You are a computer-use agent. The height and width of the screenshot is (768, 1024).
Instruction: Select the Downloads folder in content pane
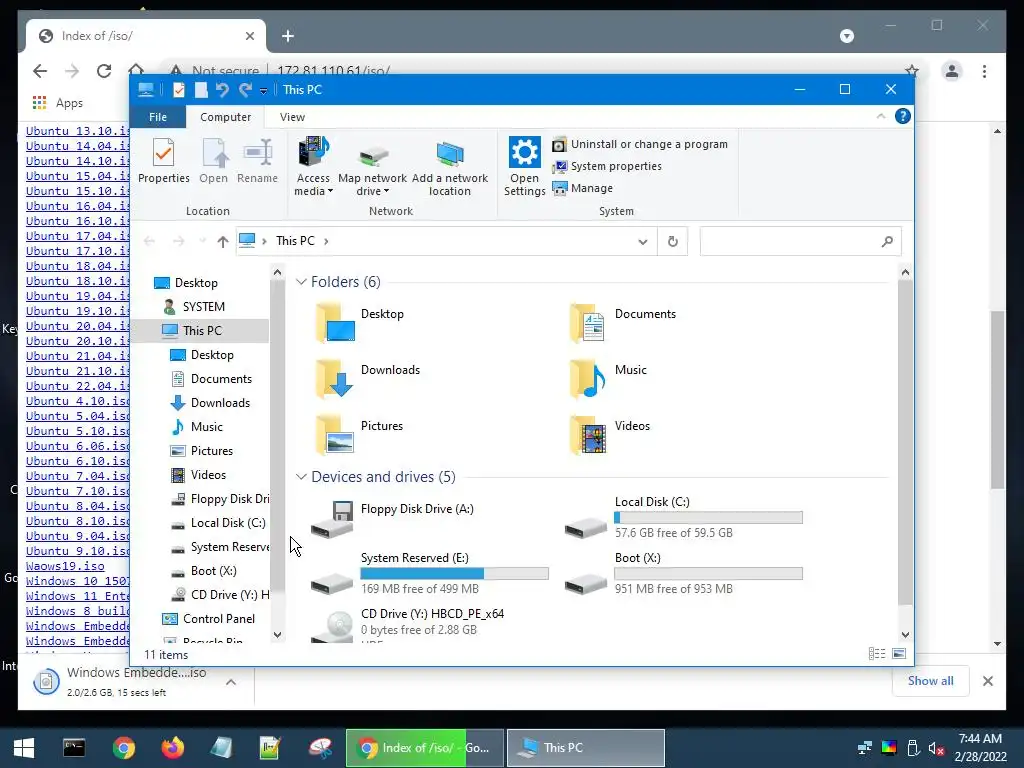point(367,378)
